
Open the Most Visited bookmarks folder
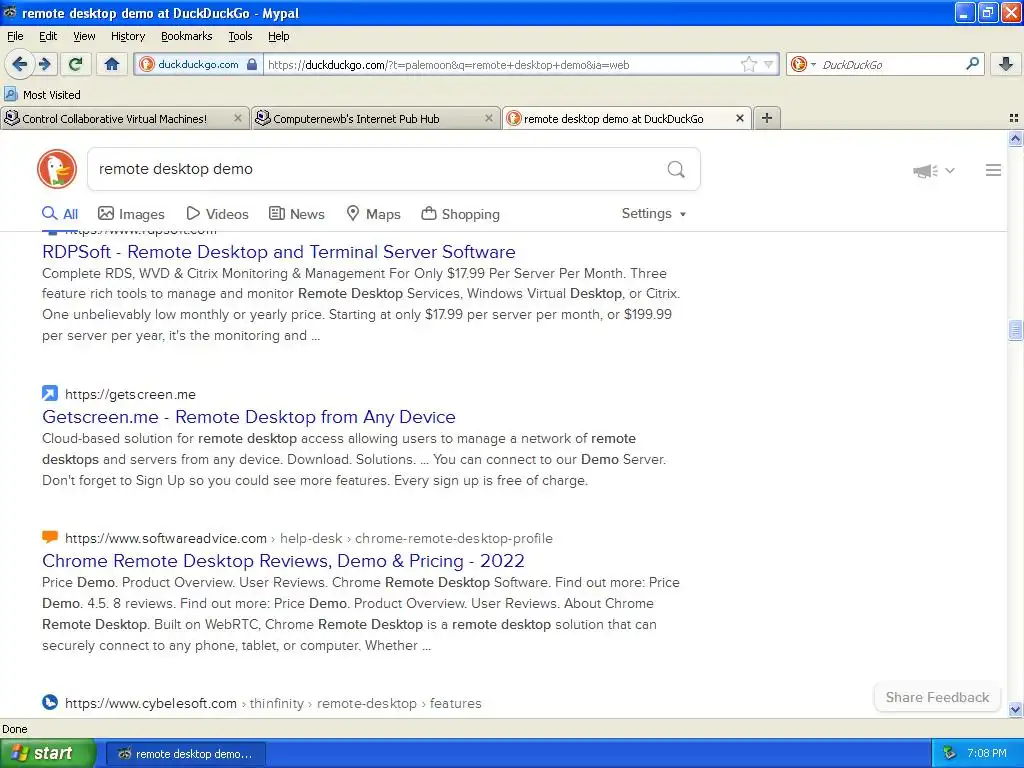click(42, 95)
